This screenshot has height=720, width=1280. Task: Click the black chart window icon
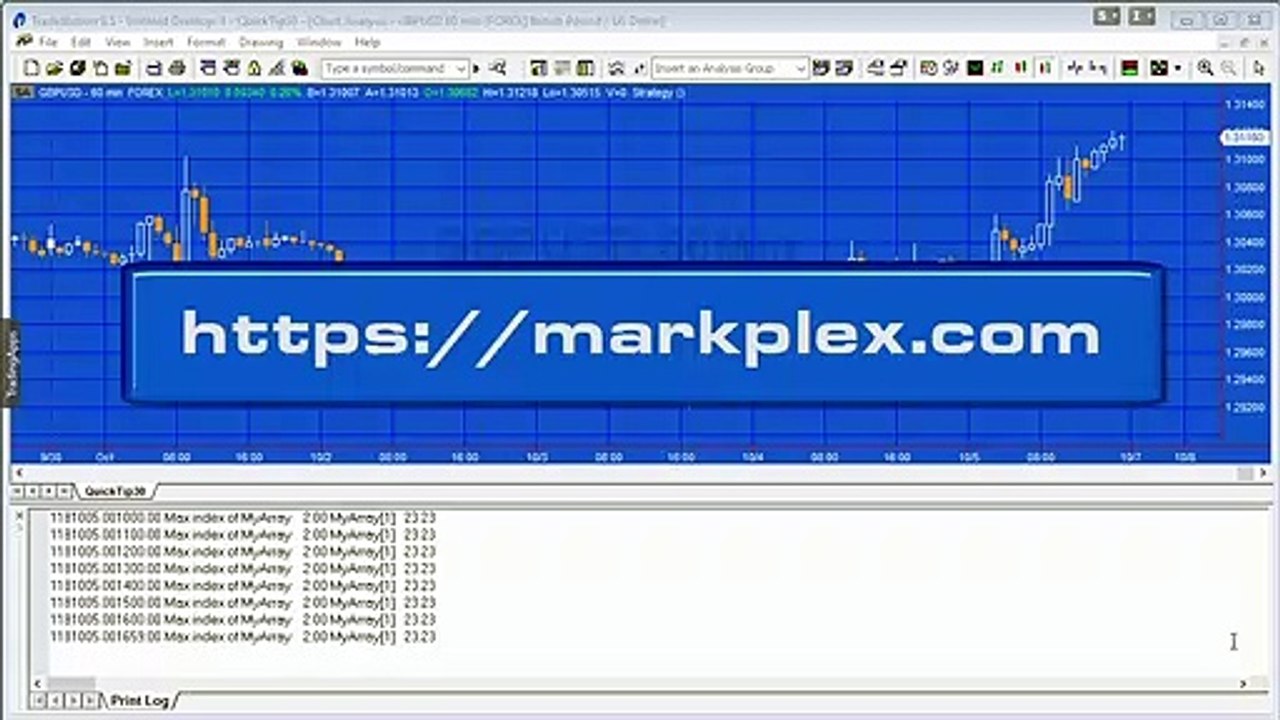pos(975,68)
